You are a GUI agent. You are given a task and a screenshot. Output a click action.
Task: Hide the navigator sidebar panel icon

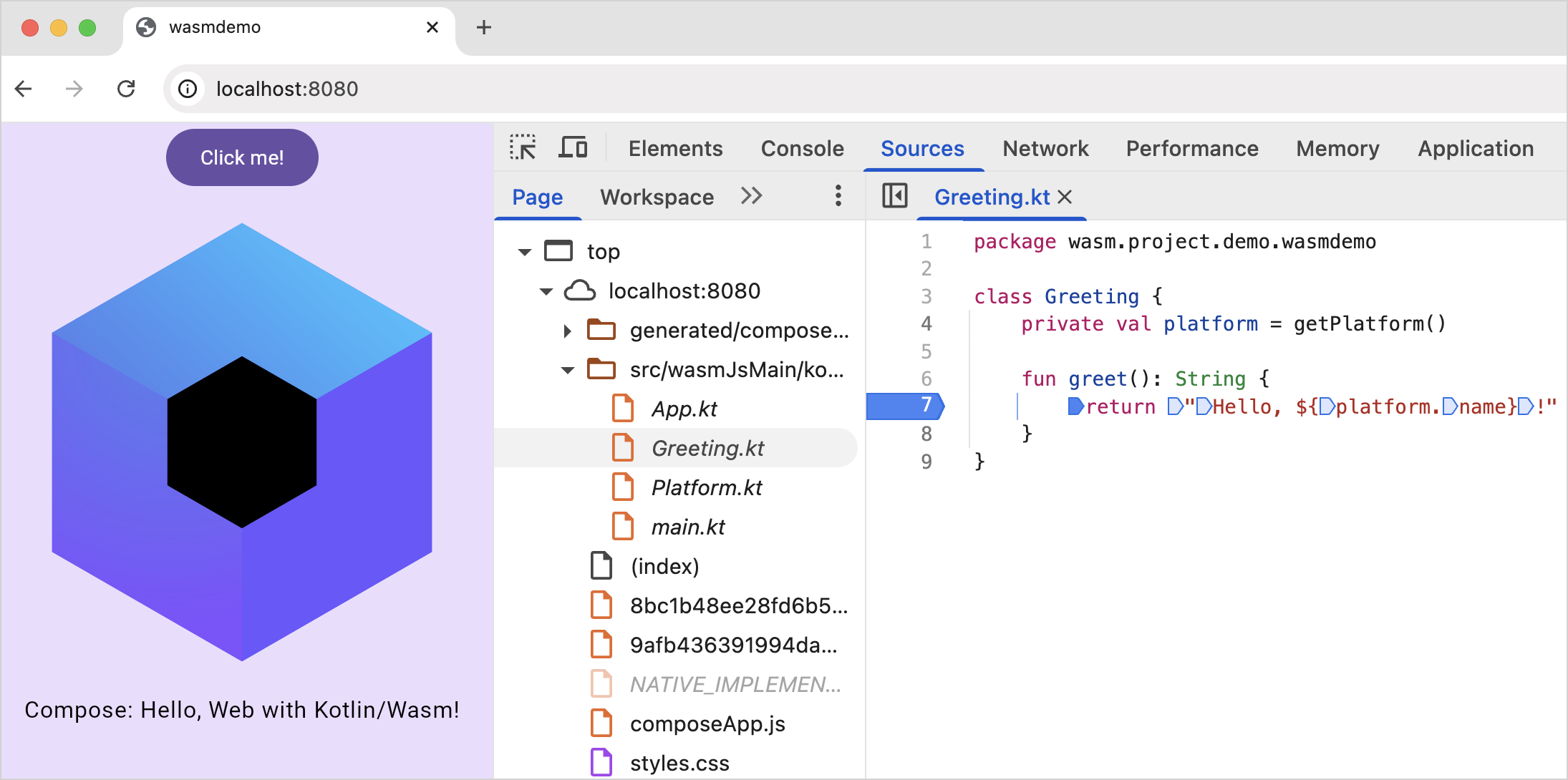[894, 195]
